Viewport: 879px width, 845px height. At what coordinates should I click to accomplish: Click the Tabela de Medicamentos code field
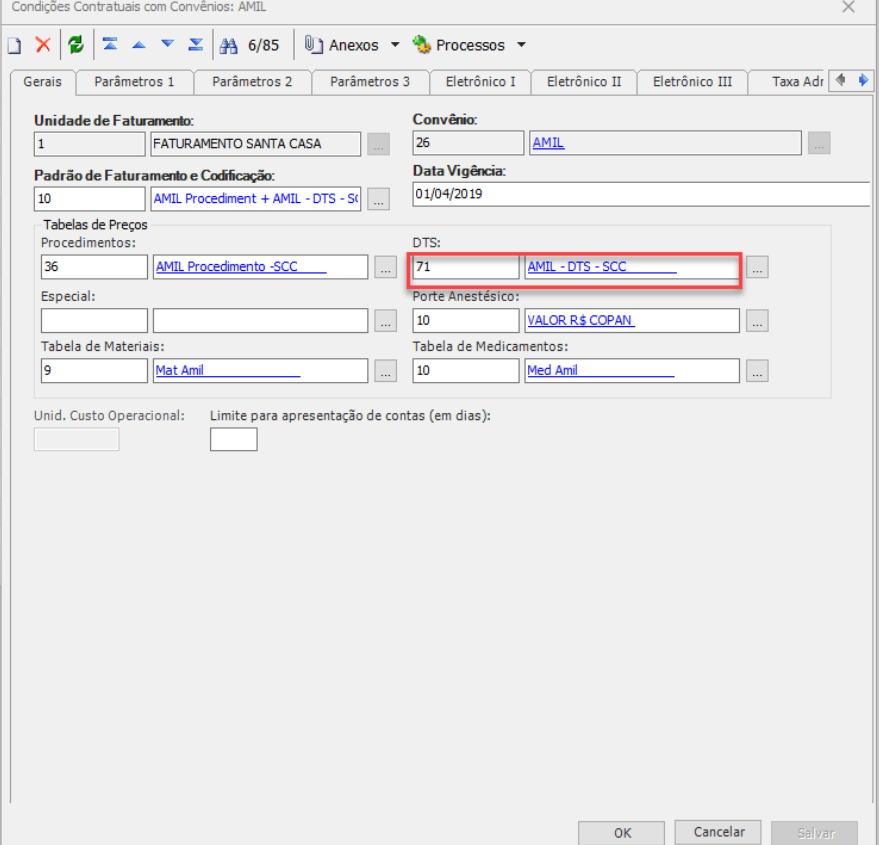pos(466,371)
